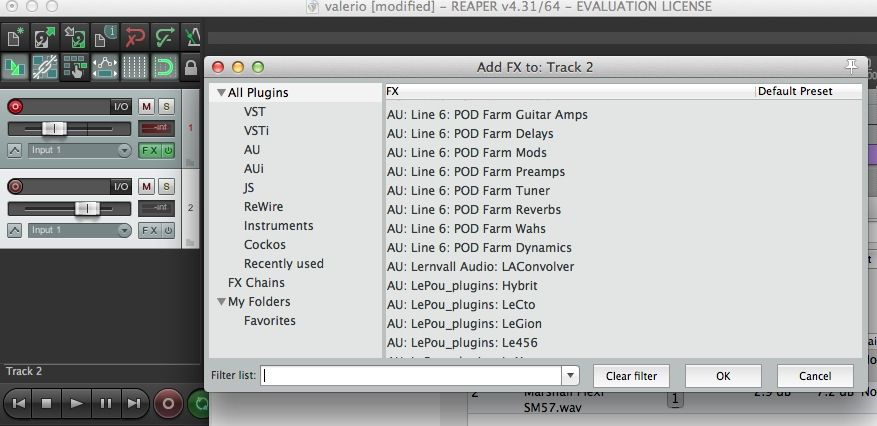Select ReWire category
The width and height of the screenshot is (877, 426).
click(x=263, y=207)
